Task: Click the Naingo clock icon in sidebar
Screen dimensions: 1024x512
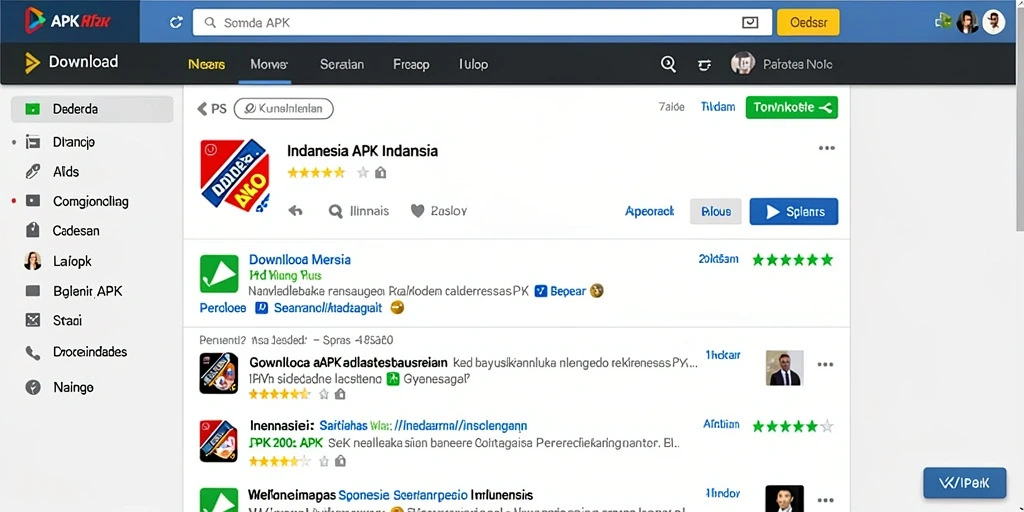Action: coord(33,387)
